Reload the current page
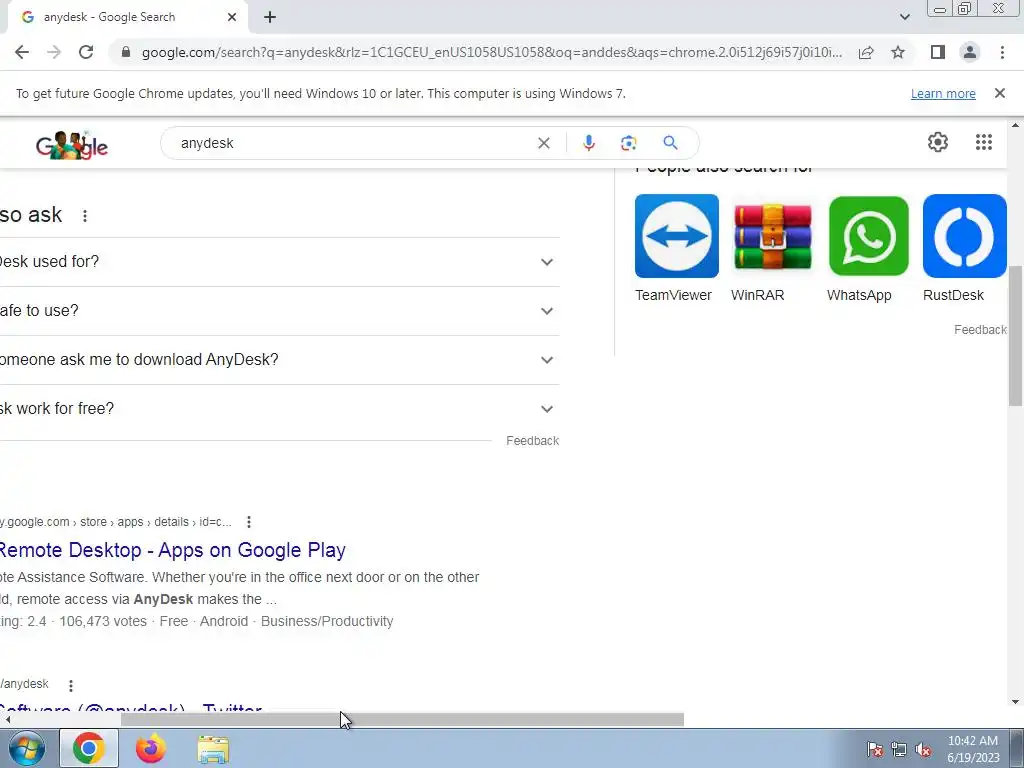The image size is (1024, 768). (86, 52)
